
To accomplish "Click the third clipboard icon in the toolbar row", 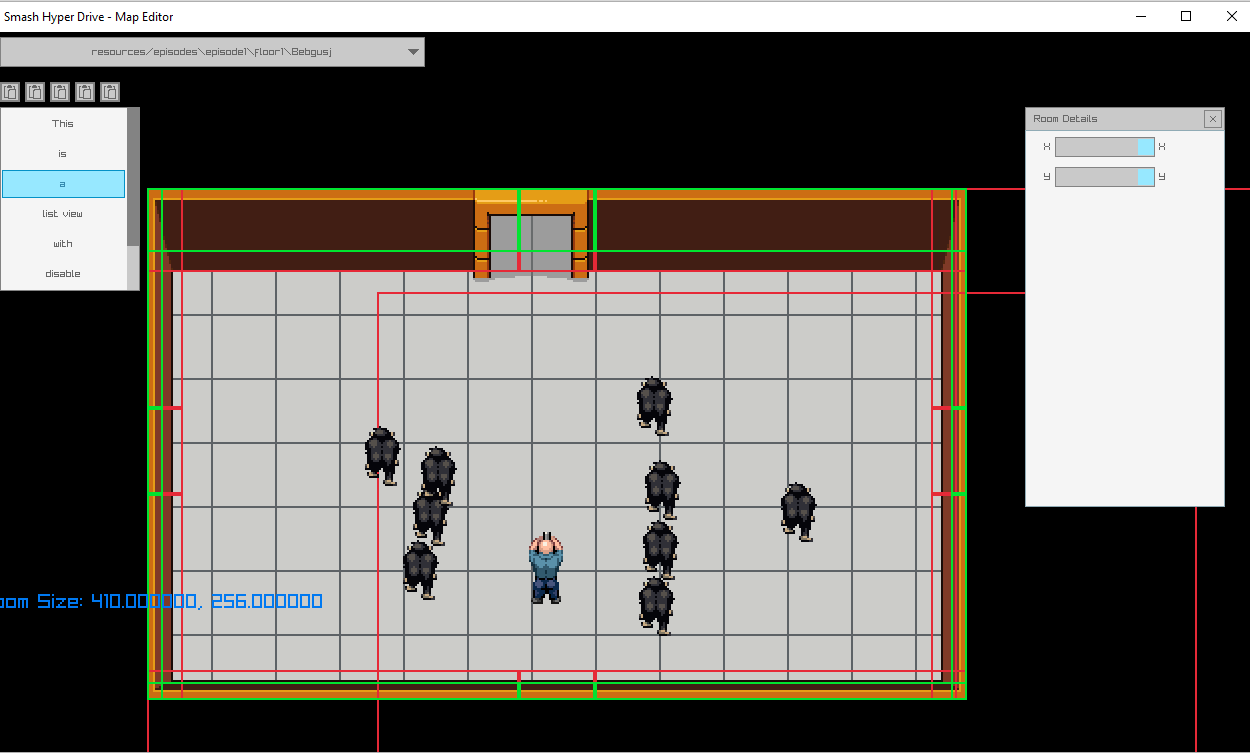I will point(60,92).
